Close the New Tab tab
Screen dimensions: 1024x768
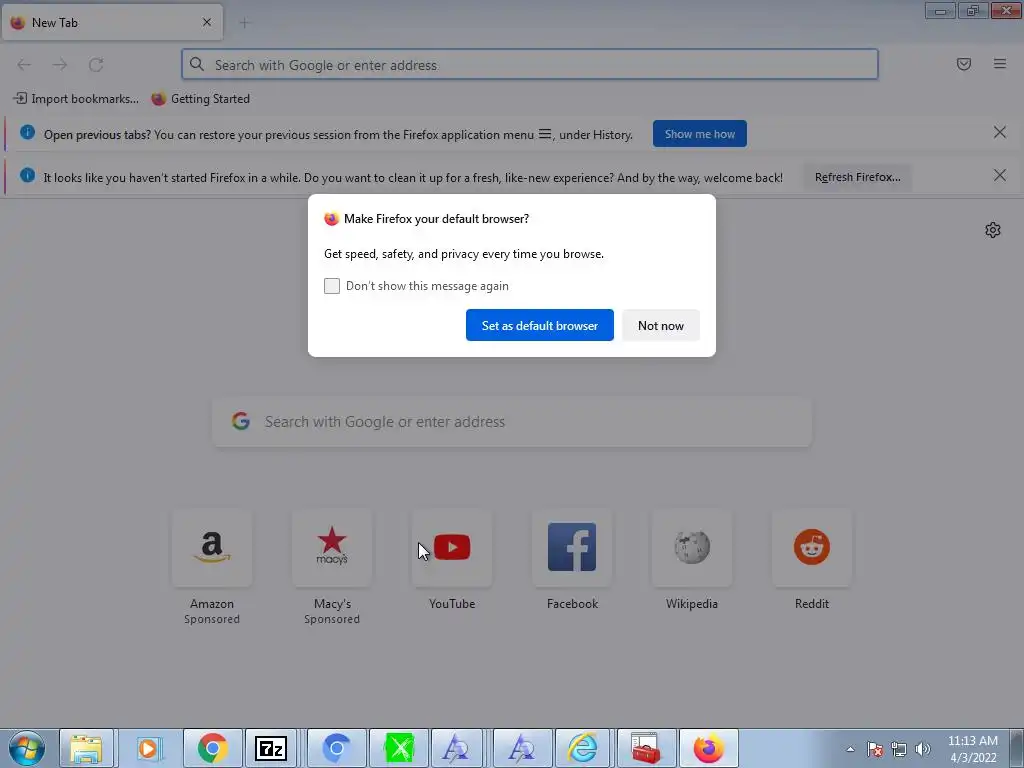[x=207, y=22]
